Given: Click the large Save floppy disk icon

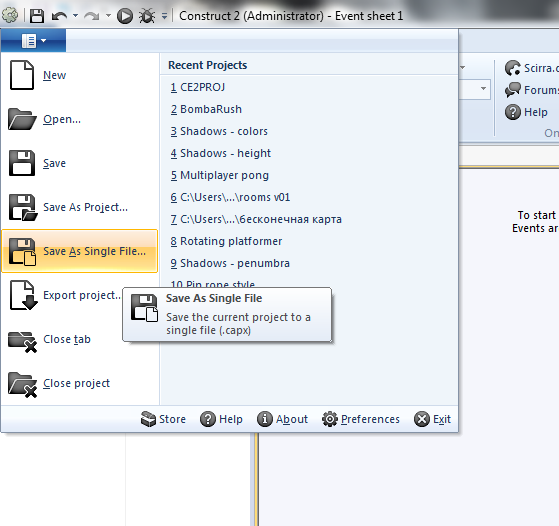Looking at the screenshot, I should (x=22, y=163).
